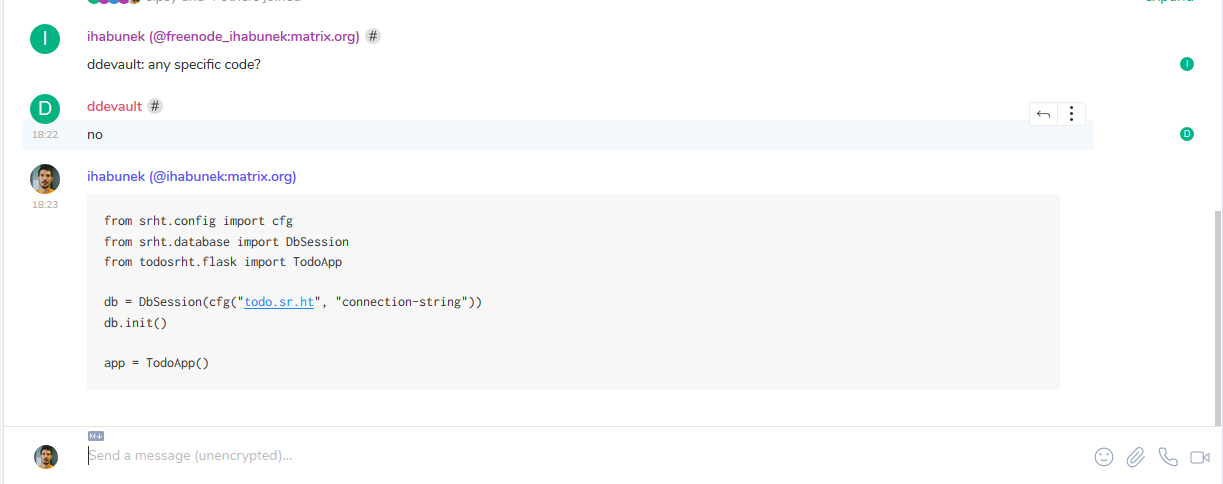Screen dimensions: 1223x484
Task: Click the red ddevault sender name
Action: [x=114, y=106]
